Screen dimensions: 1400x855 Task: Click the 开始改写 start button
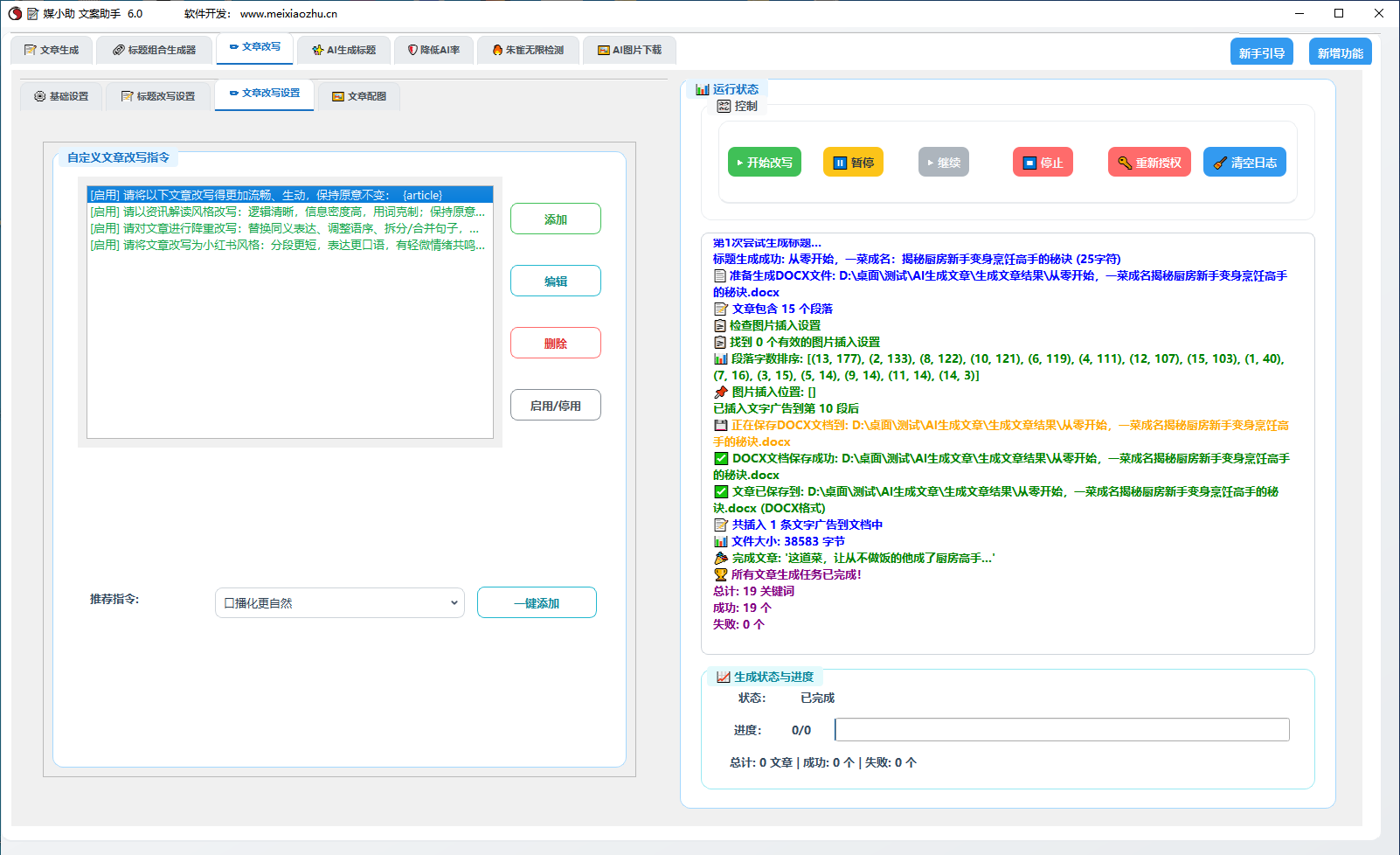[764, 163]
